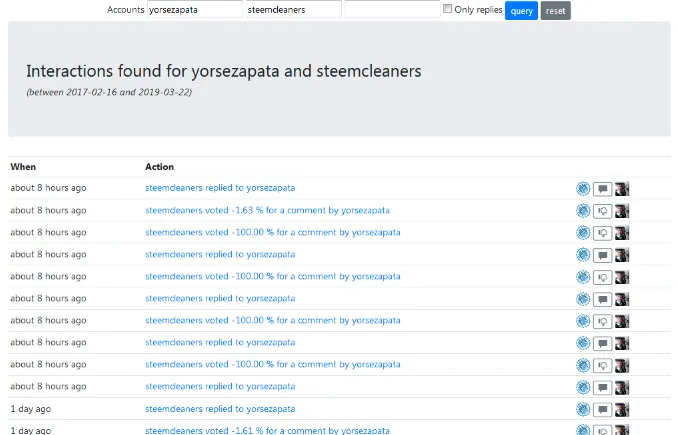Image resolution: width=678 pixels, height=435 pixels.
Task: Open yorsezapata avatar in the -1.63 % vote row
Action: [622, 210]
